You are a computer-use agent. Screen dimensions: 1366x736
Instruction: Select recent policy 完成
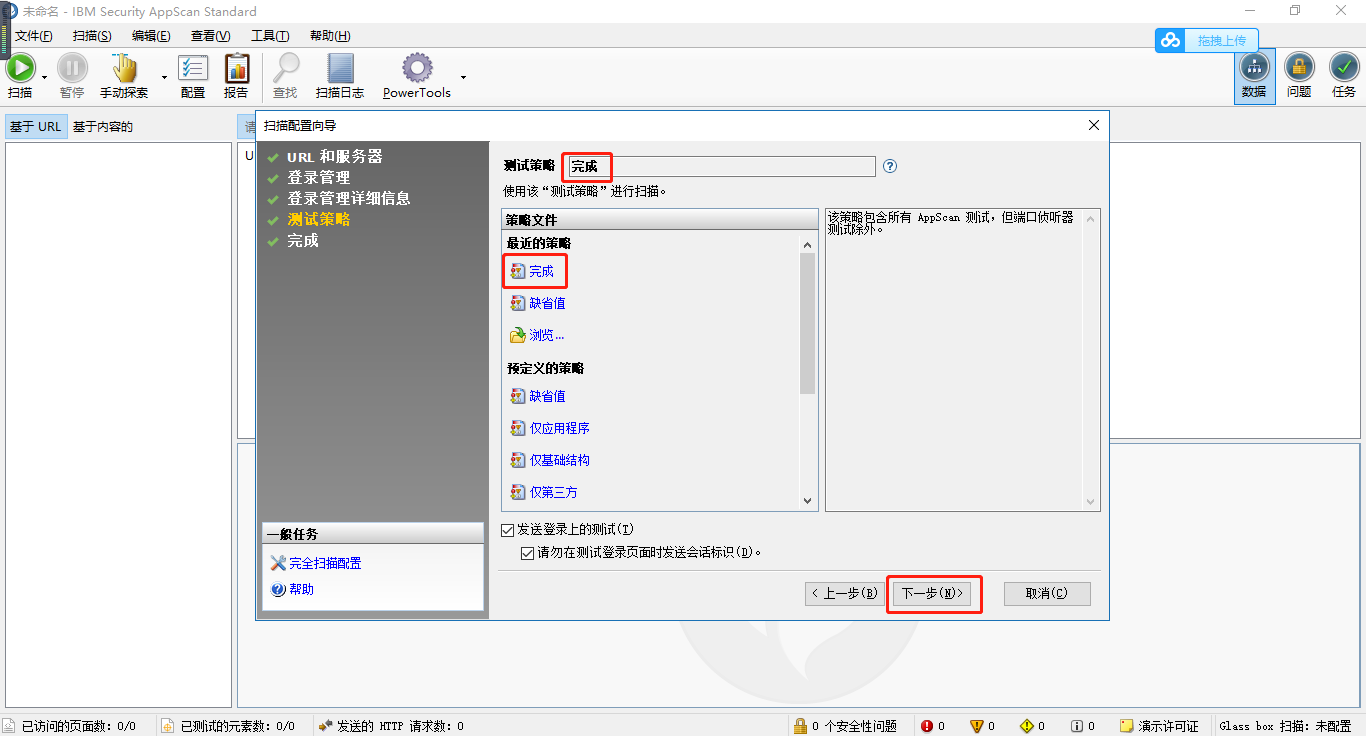541,271
